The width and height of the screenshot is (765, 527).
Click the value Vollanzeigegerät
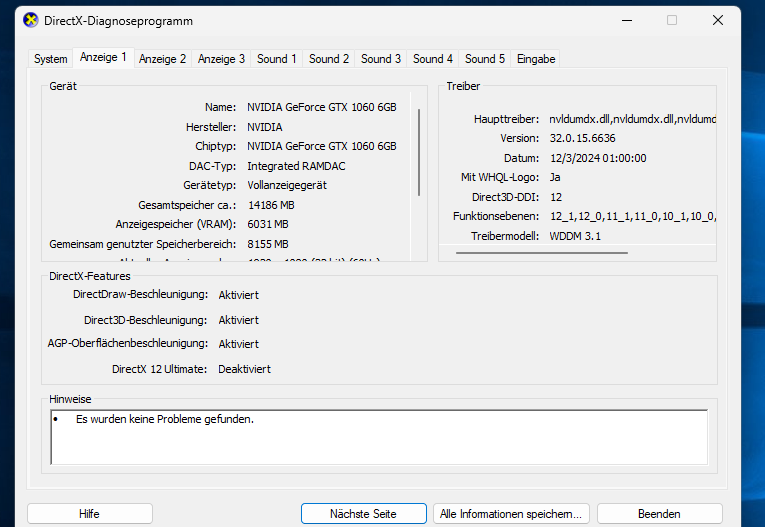287,185
